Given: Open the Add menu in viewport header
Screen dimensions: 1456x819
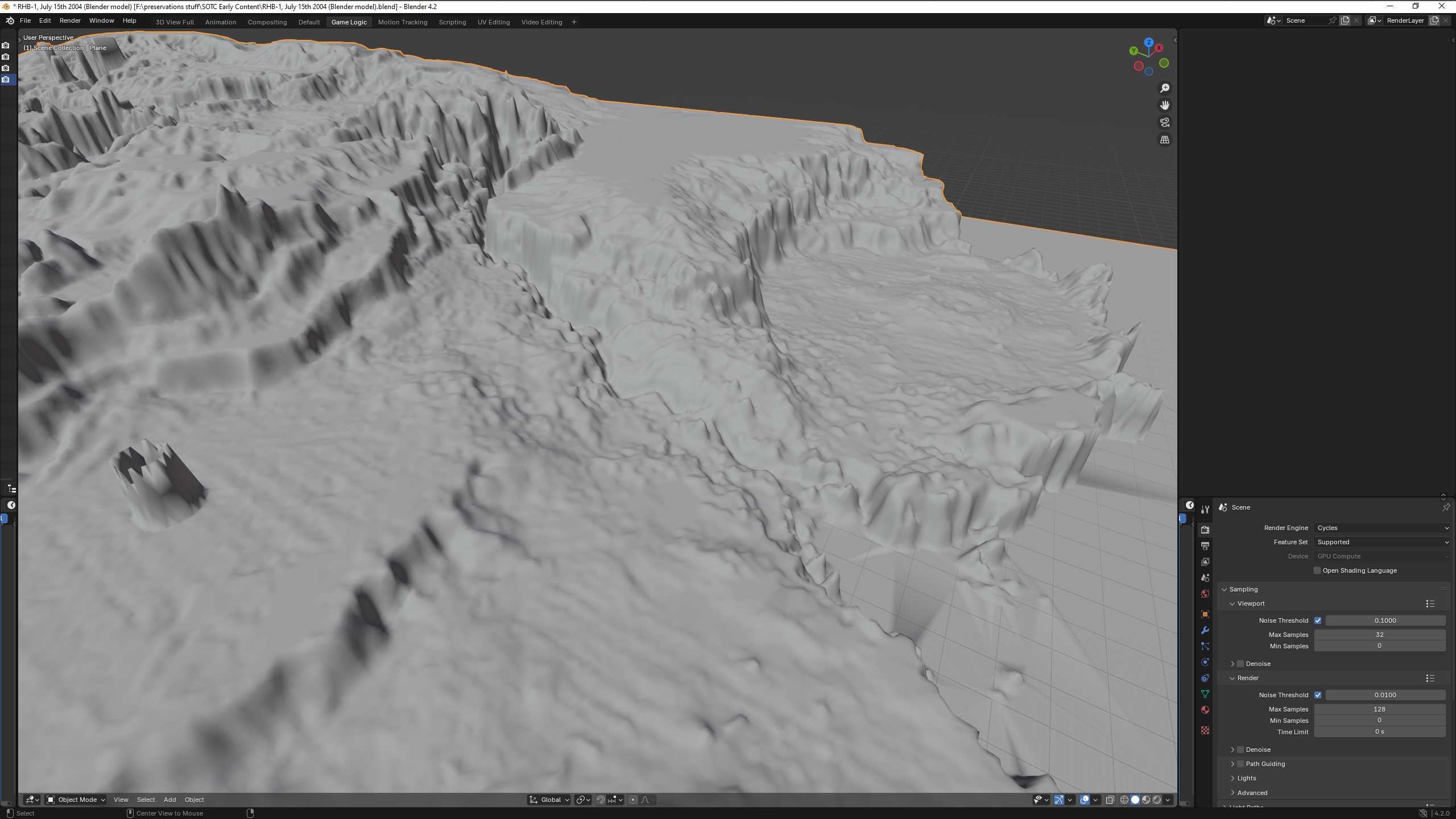Looking at the screenshot, I should coord(169,800).
